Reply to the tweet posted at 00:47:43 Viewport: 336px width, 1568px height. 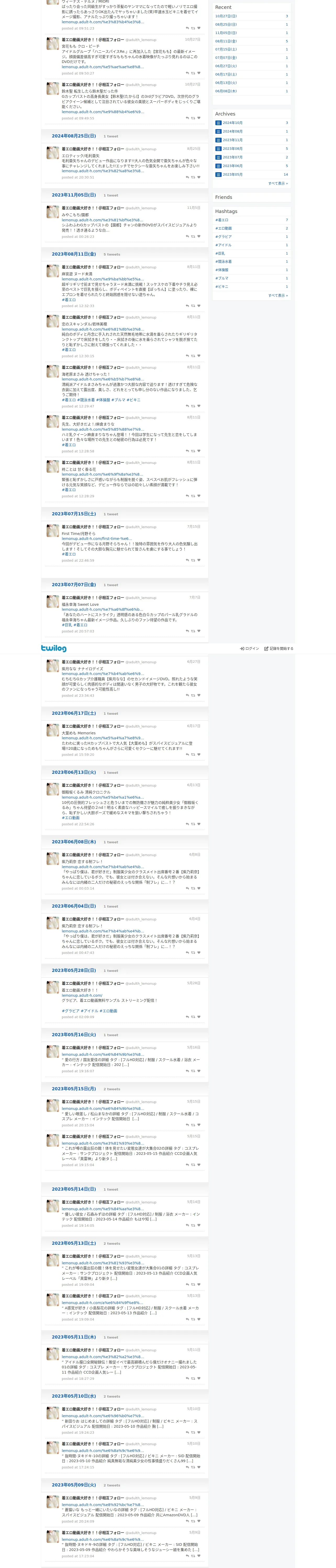187,953
